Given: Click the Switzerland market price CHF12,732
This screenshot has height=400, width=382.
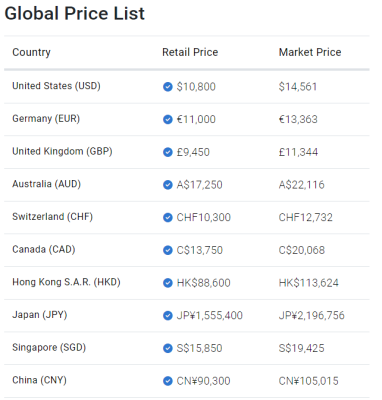Looking at the screenshot, I should tap(306, 217).
